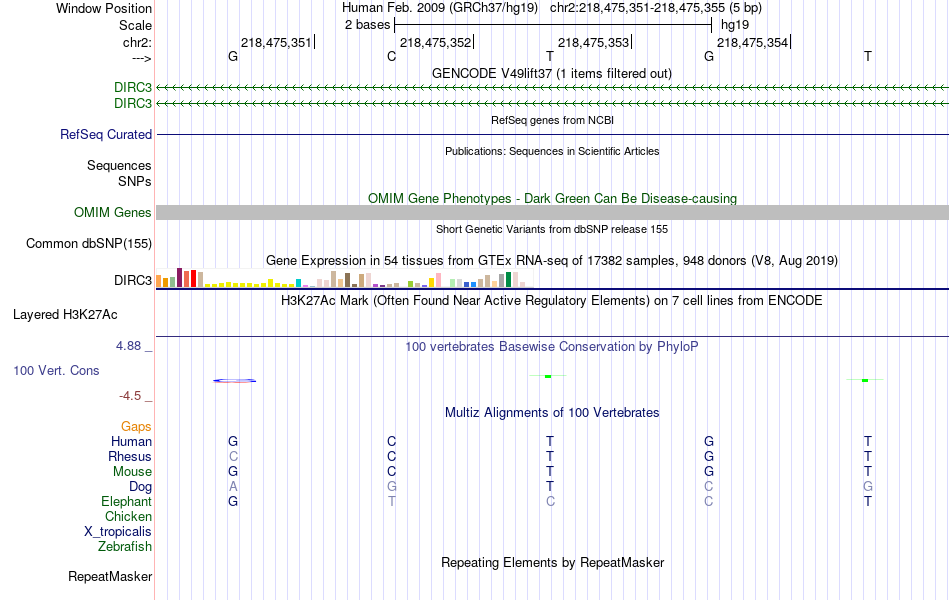This screenshot has height=600, width=950.
Task: Click Short Genetic Variants dbSNP title
Action: point(552,230)
